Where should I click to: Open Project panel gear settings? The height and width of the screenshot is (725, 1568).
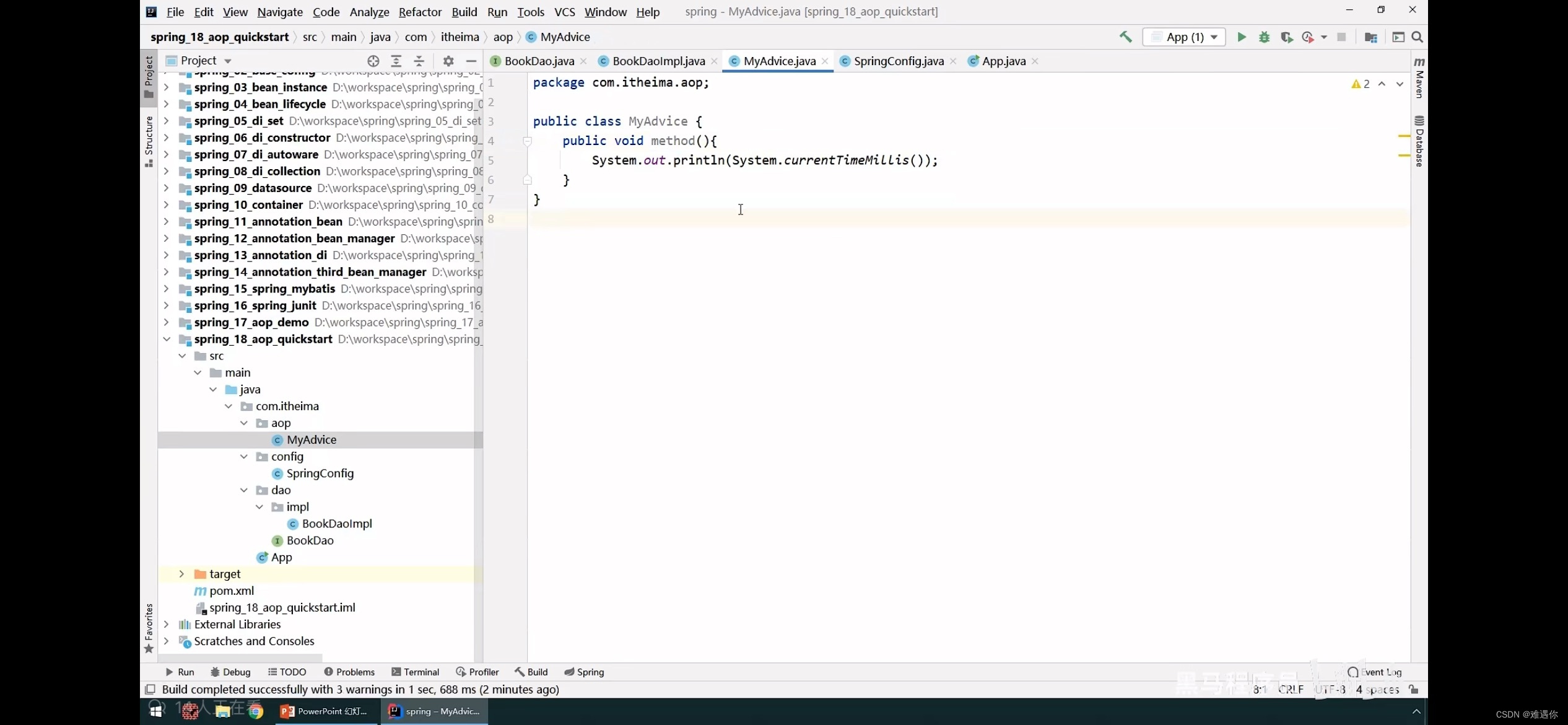pos(448,61)
